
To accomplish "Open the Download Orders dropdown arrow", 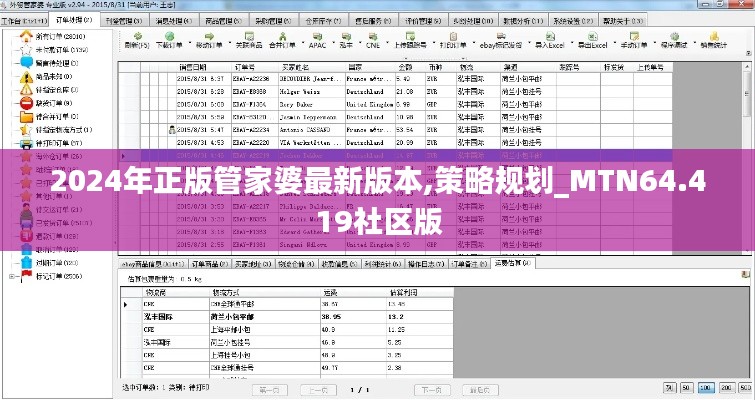I will [188, 41].
